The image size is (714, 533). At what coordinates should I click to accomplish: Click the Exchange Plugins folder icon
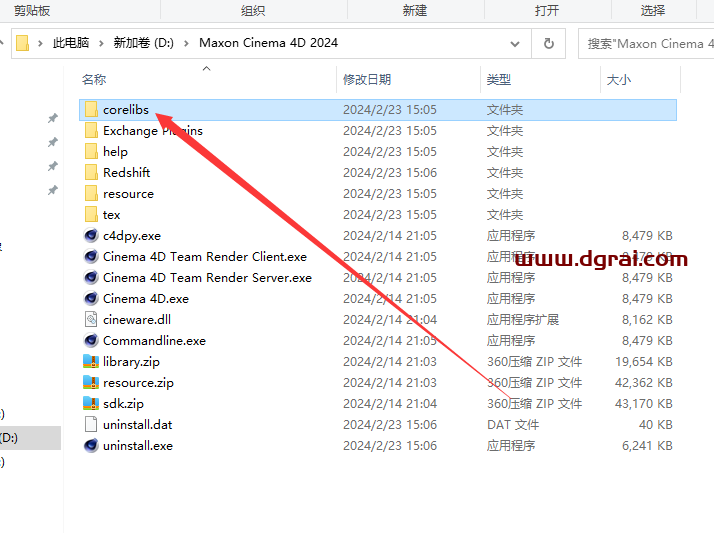coord(91,131)
